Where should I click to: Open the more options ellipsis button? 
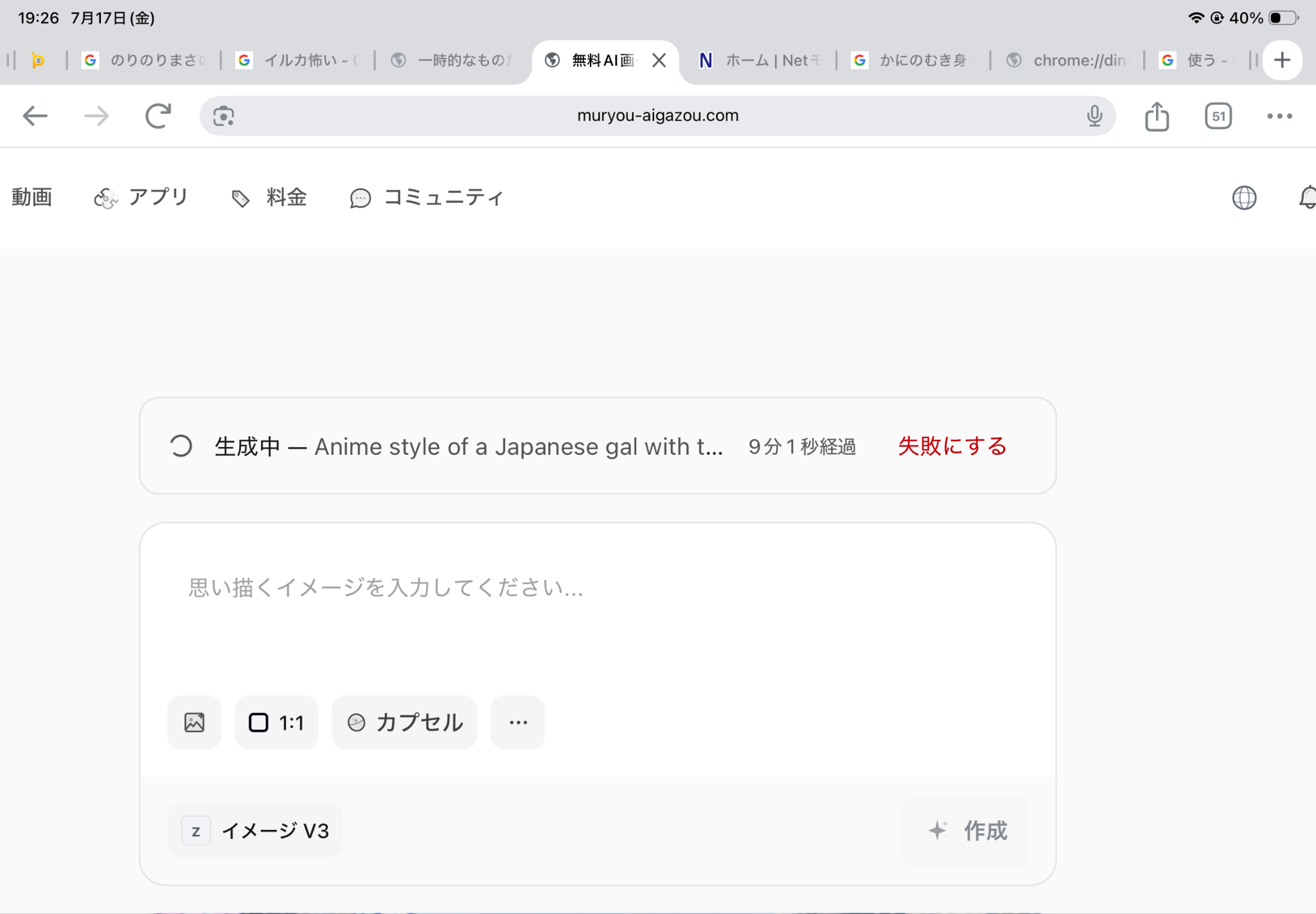point(518,723)
